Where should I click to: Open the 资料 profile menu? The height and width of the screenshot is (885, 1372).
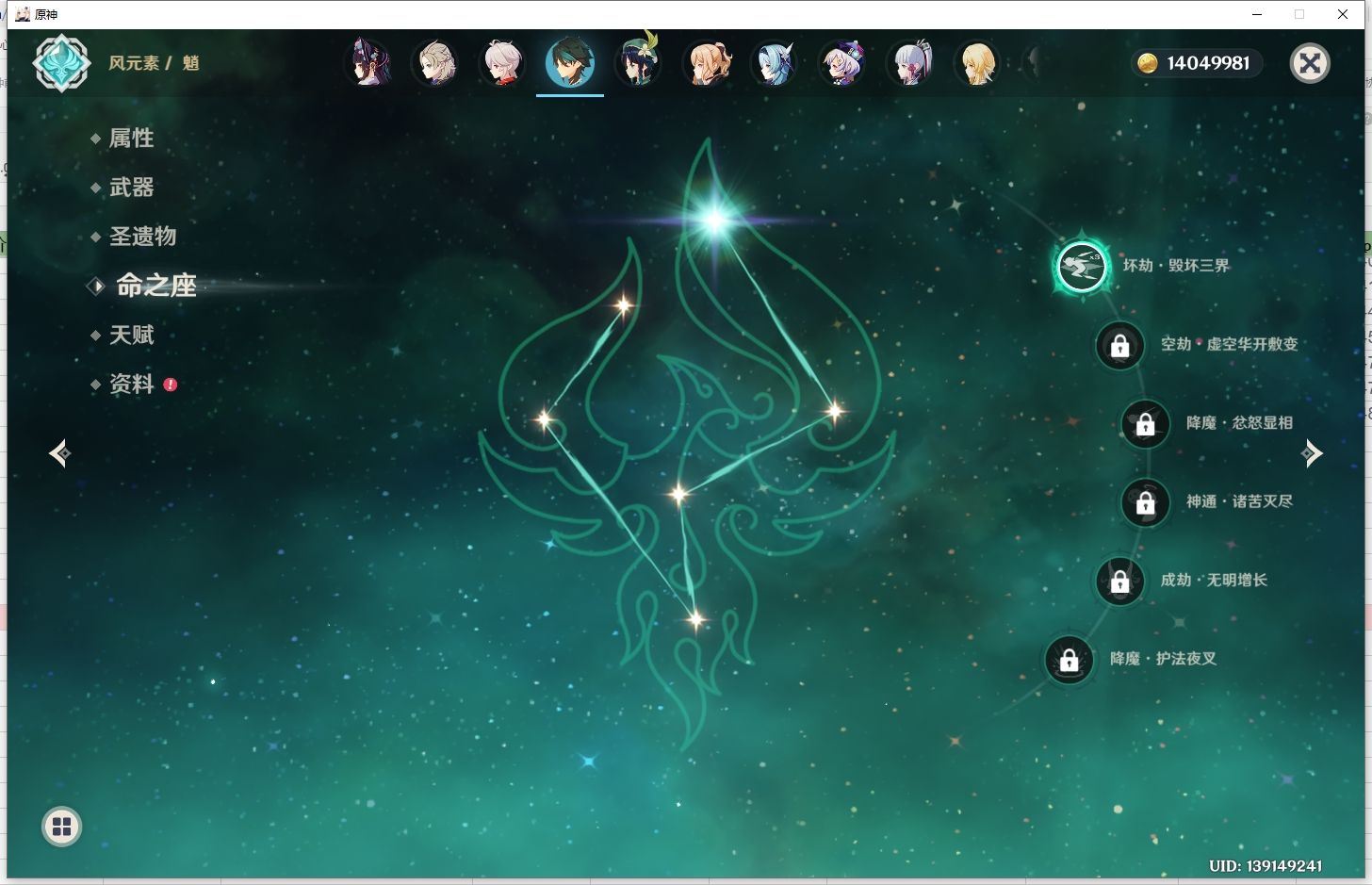tap(131, 385)
